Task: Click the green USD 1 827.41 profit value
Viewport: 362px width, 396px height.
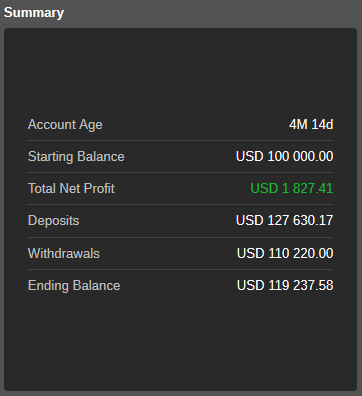Action: 292,188
